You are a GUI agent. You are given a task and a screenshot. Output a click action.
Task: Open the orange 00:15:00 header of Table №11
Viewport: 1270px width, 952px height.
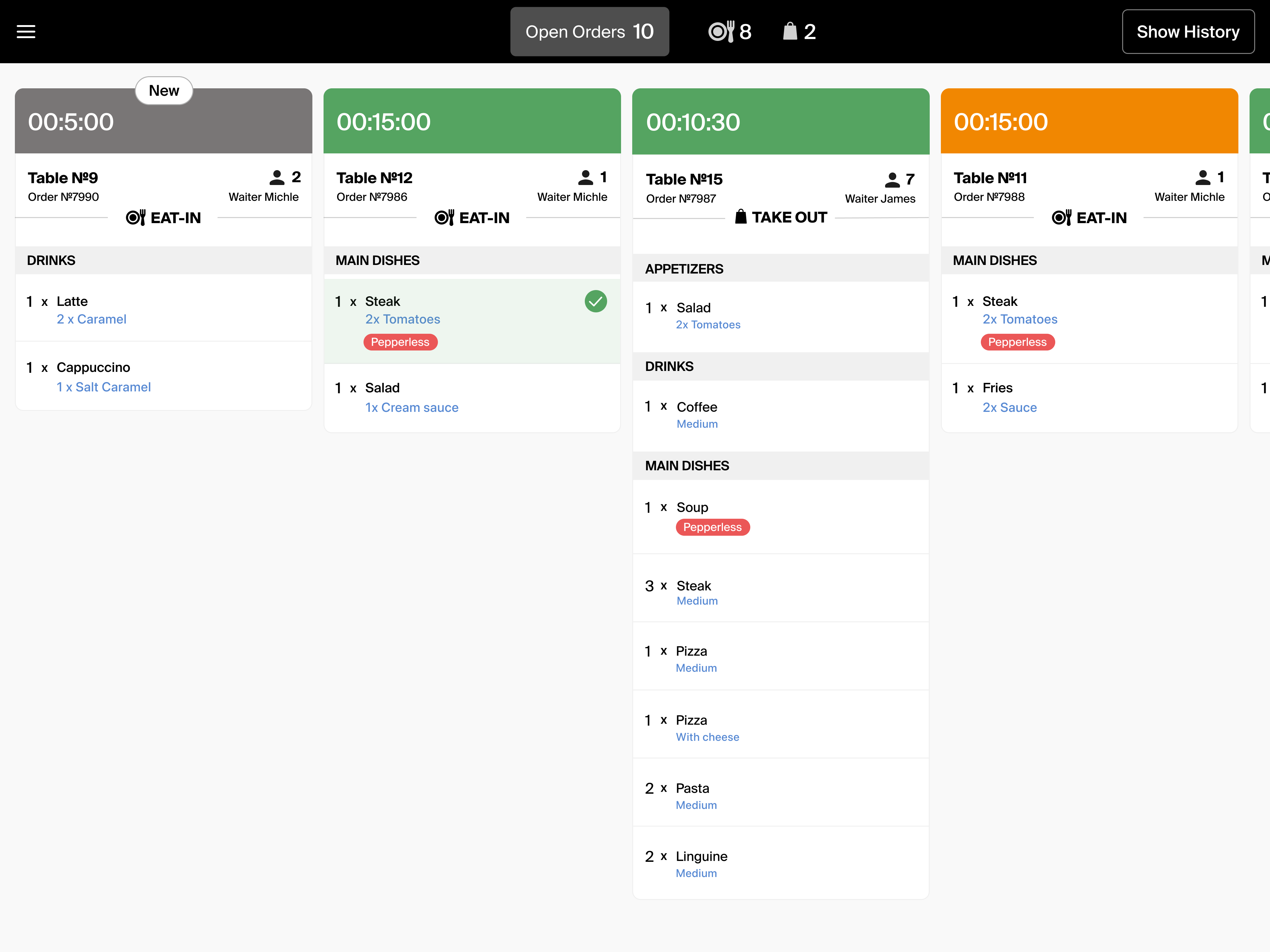(1089, 121)
